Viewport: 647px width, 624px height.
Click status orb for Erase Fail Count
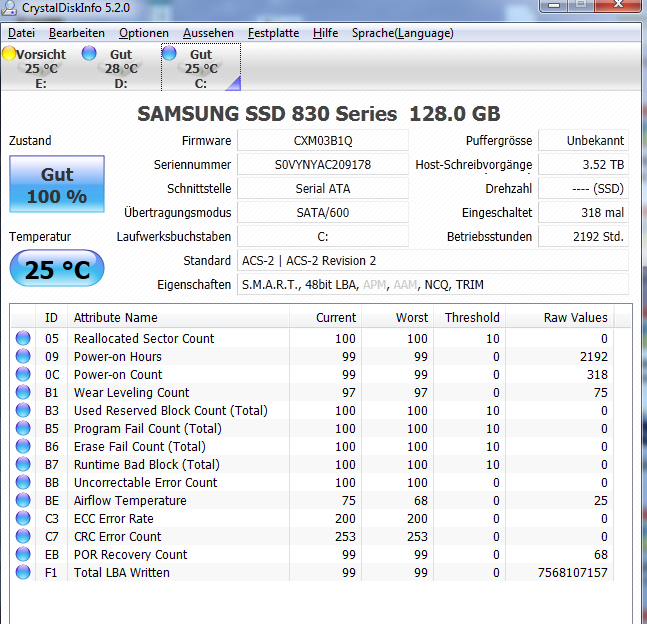[23, 446]
